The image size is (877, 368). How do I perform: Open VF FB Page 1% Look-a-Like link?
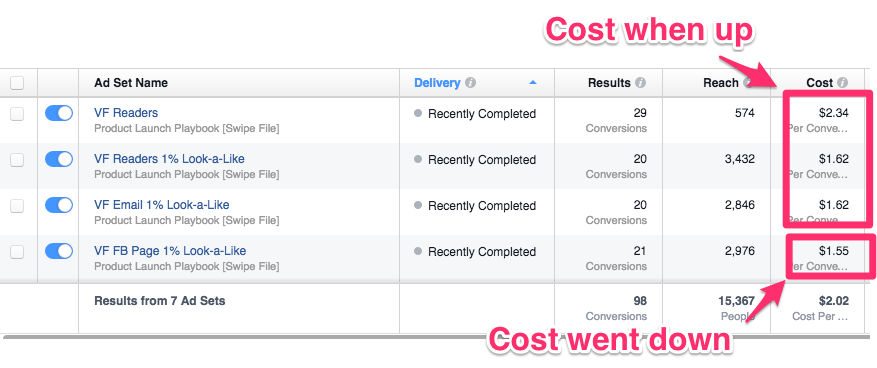coord(170,251)
